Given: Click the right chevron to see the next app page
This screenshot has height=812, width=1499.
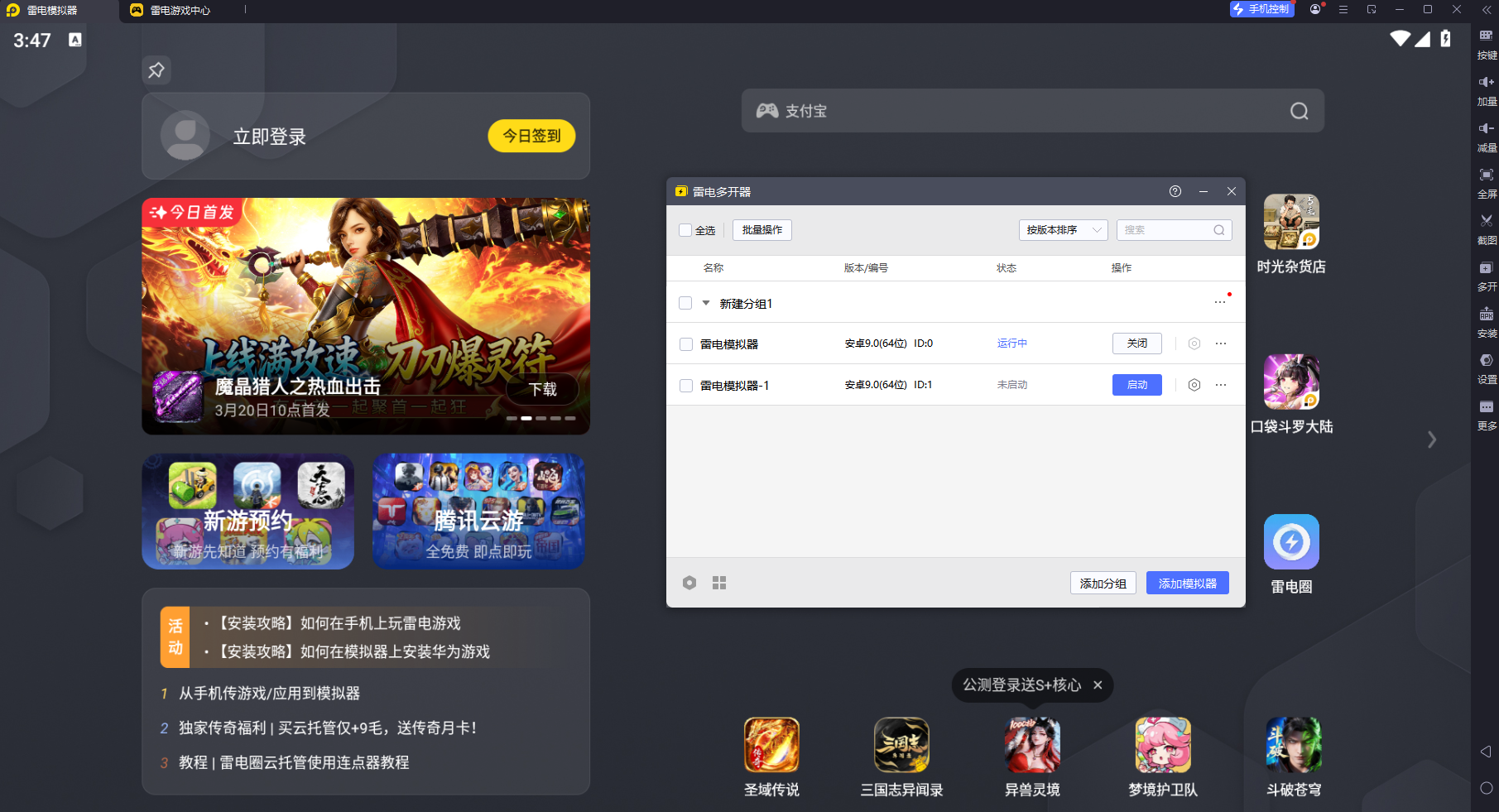Looking at the screenshot, I should point(1432,440).
